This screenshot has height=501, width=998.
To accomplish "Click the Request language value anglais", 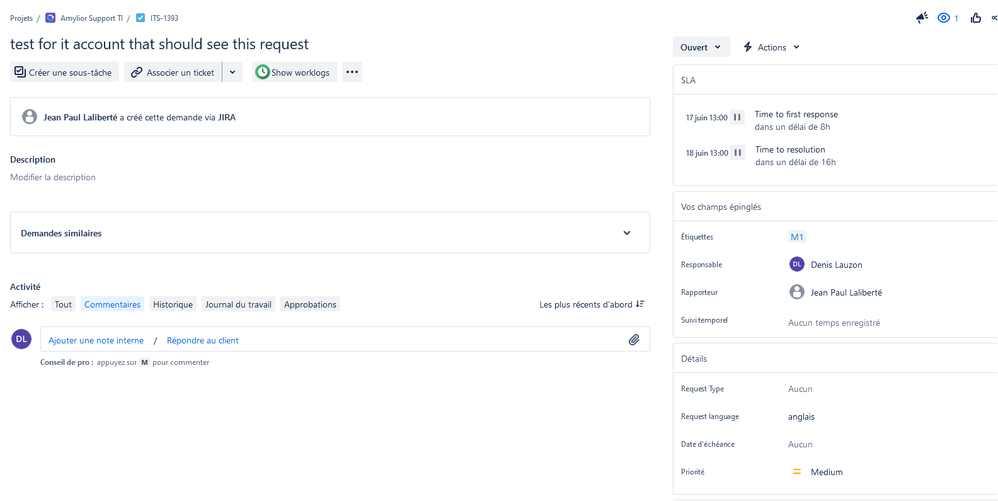I will [801, 417].
